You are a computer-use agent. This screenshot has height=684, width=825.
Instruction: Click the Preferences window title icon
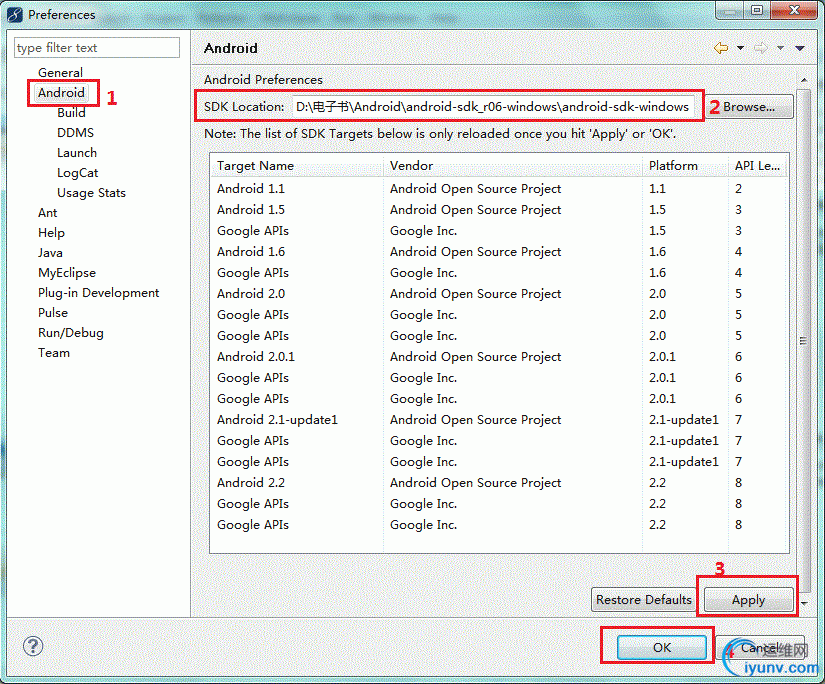tap(15, 15)
